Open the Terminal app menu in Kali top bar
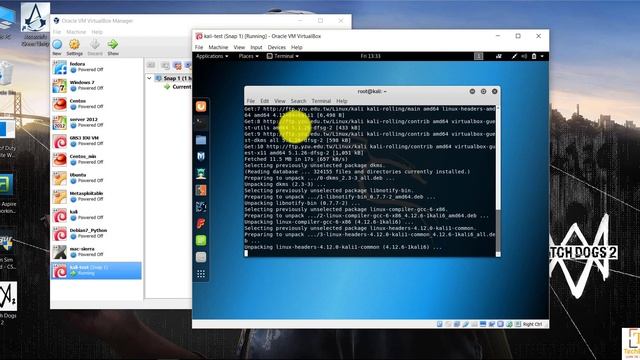640x360 pixels. pyautogui.click(x=283, y=56)
